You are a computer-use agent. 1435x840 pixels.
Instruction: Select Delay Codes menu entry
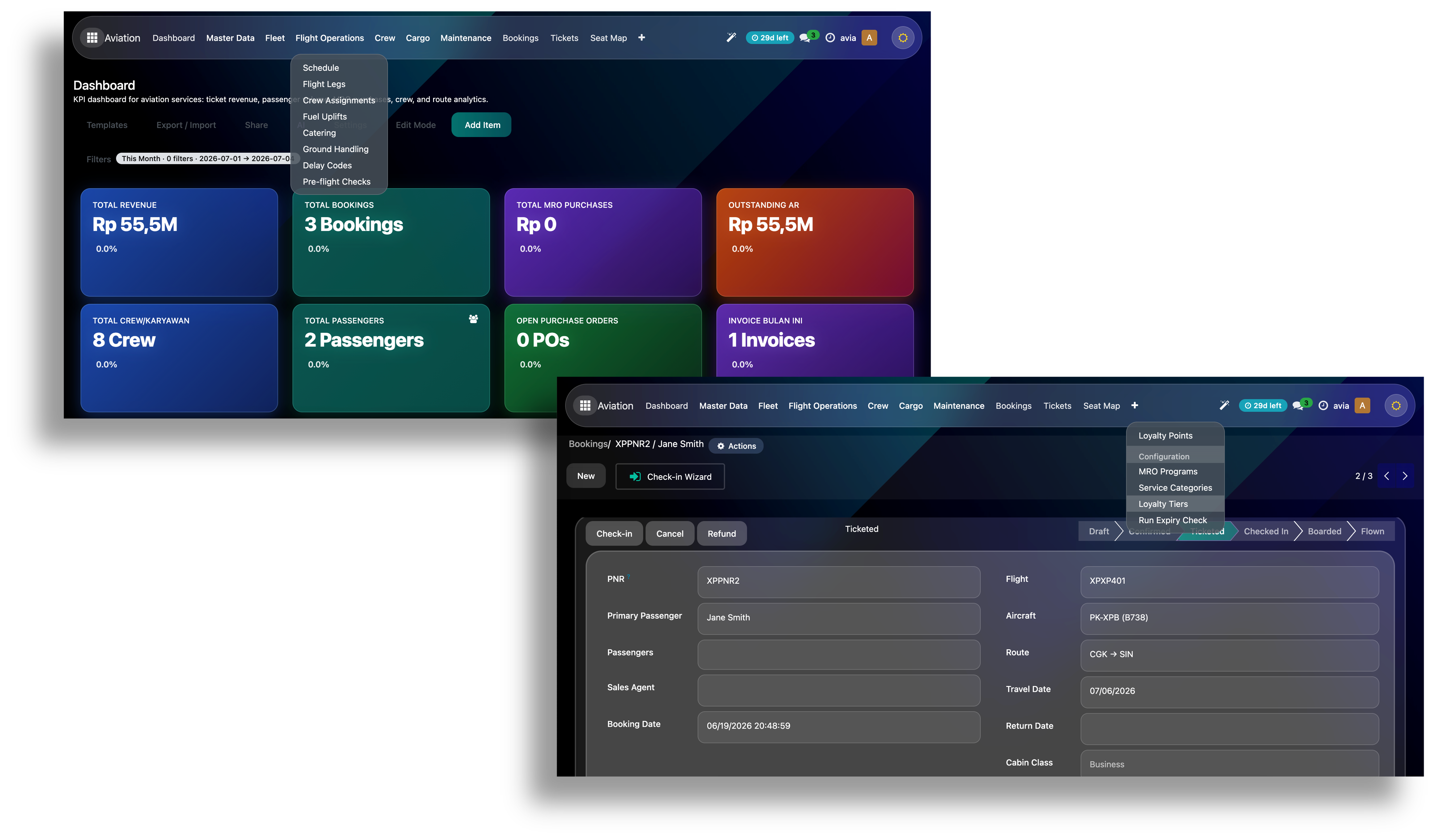pyautogui.click(x=327, y=166)
